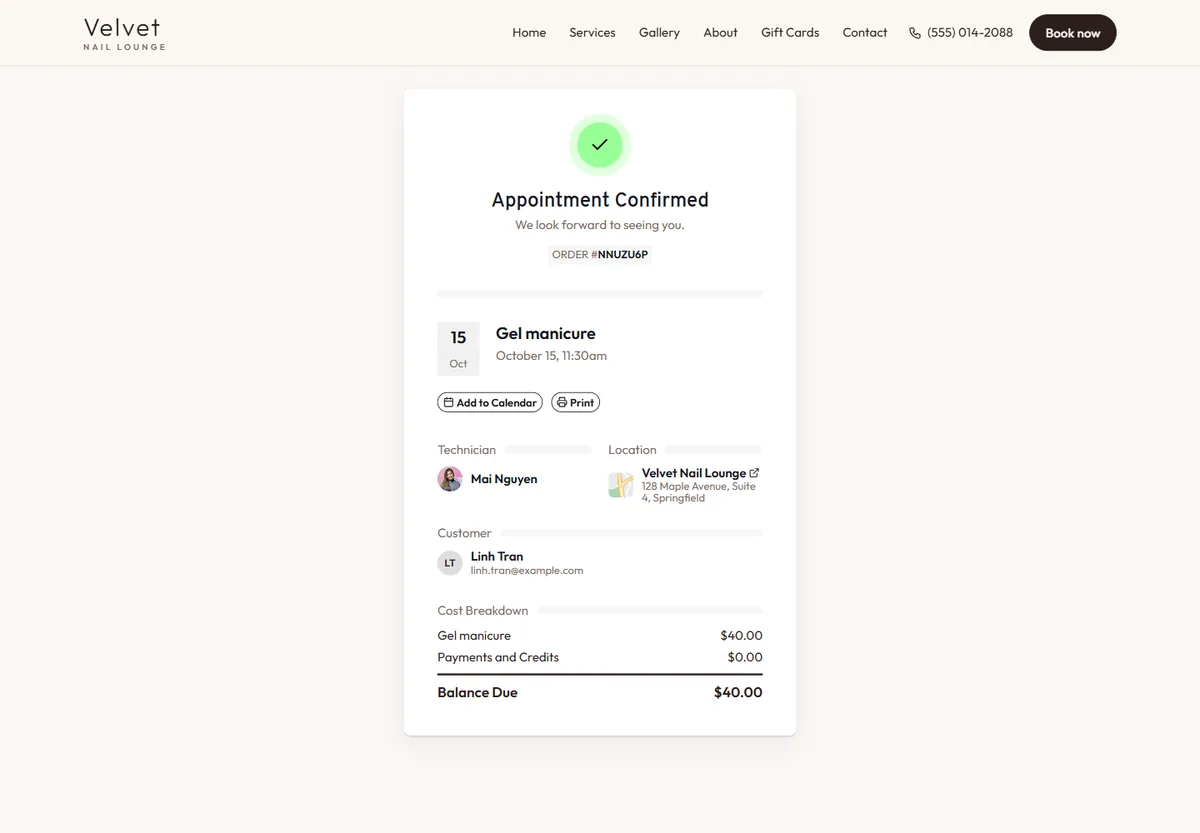The width and height of the screenshot is (1200, 833).
Task: Call the (555) 014-2088 phone link
Action: (x=961, y=33)
